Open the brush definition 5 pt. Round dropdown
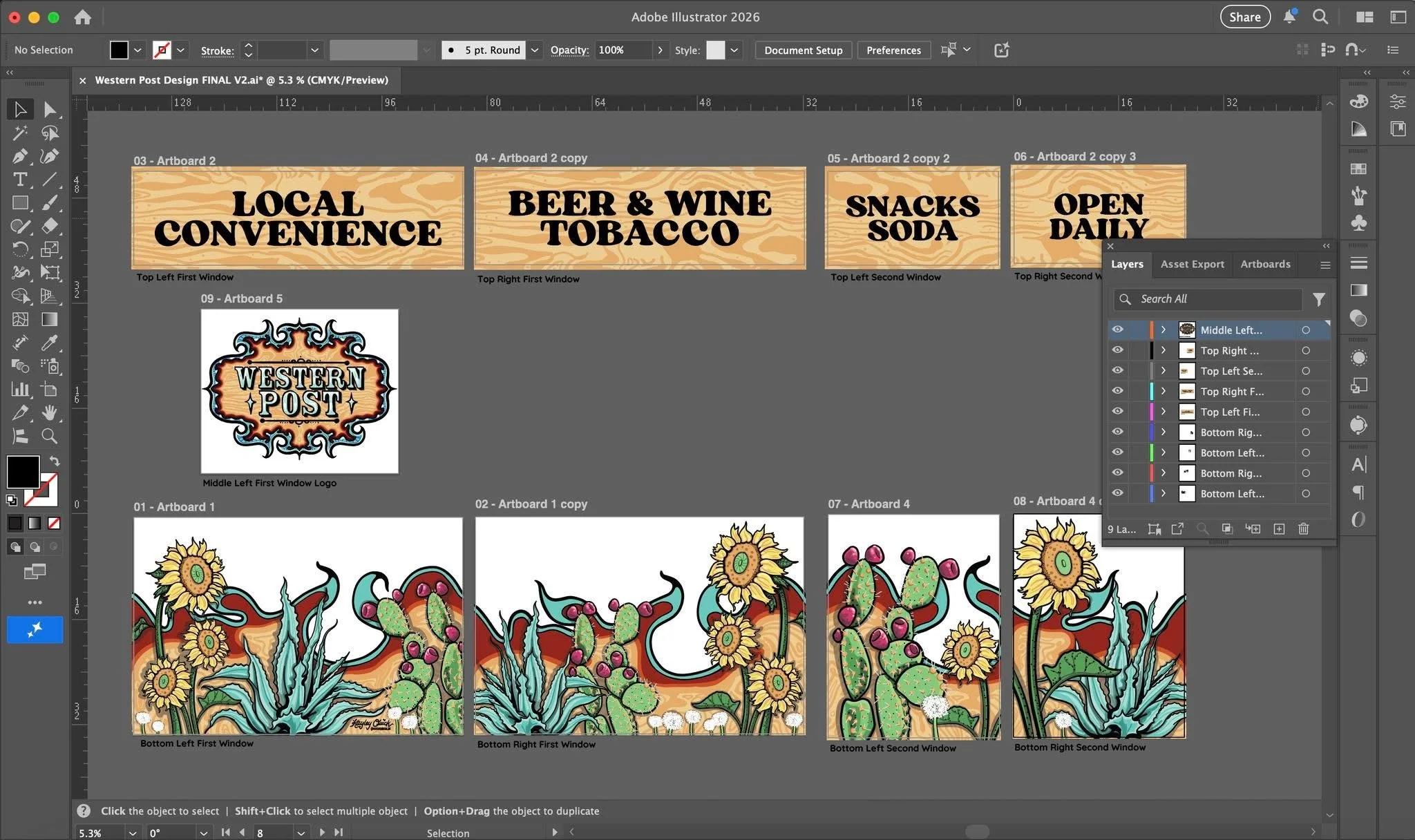This screenshot has height=840, width=1415. point(535,50)
